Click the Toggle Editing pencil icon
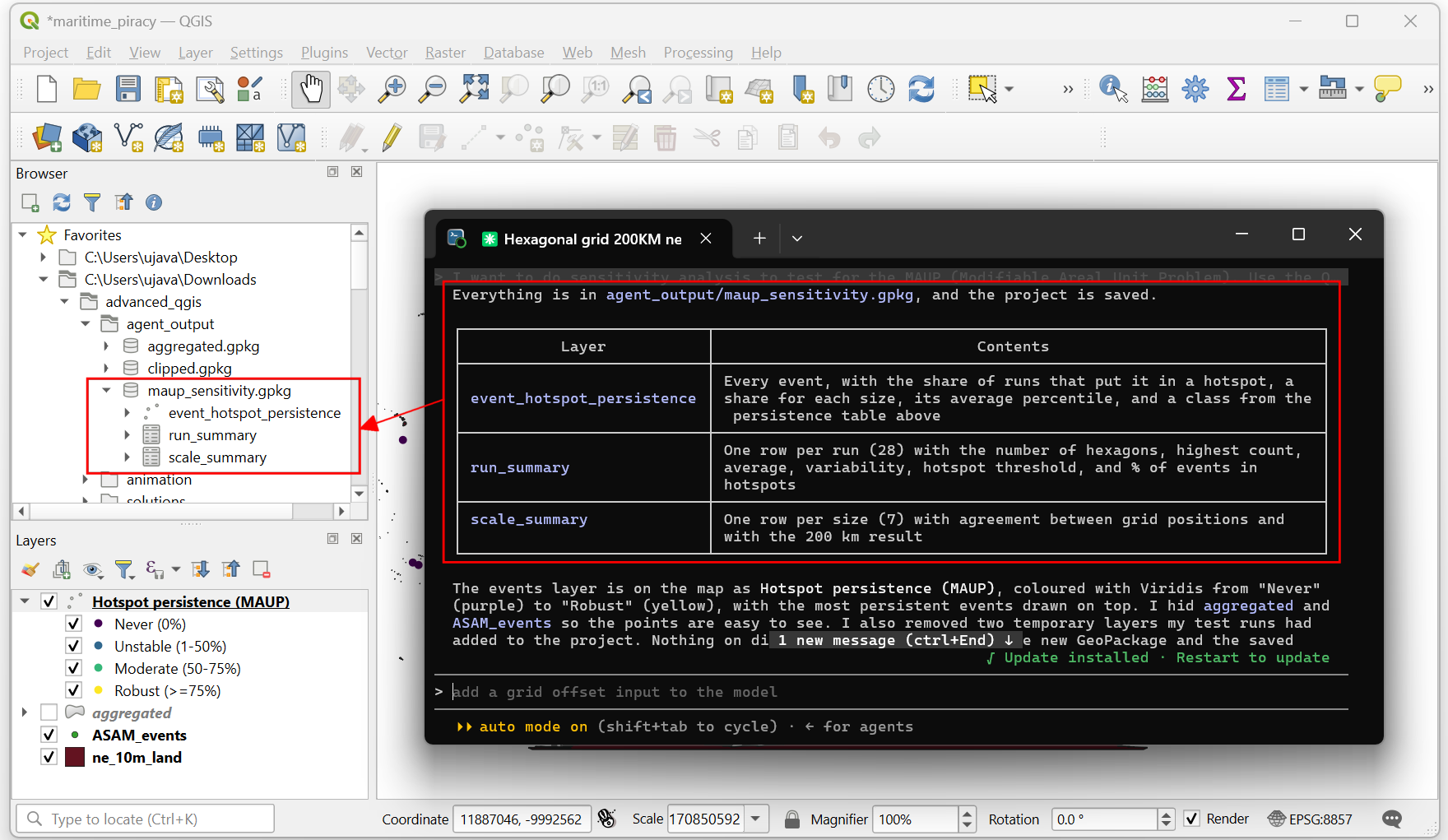 point(392,137)
